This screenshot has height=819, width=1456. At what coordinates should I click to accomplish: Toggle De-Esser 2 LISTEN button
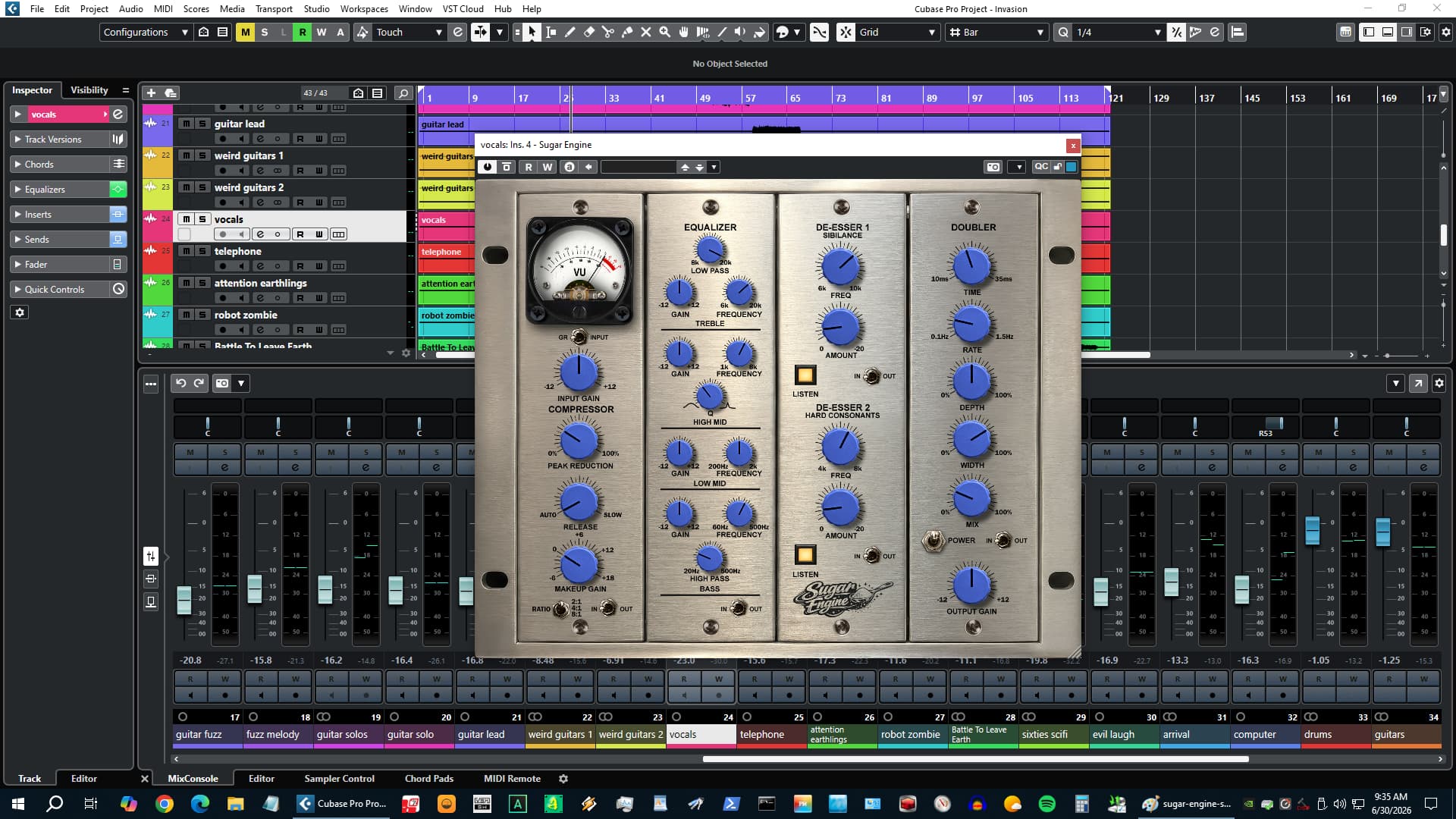point(805,554)
